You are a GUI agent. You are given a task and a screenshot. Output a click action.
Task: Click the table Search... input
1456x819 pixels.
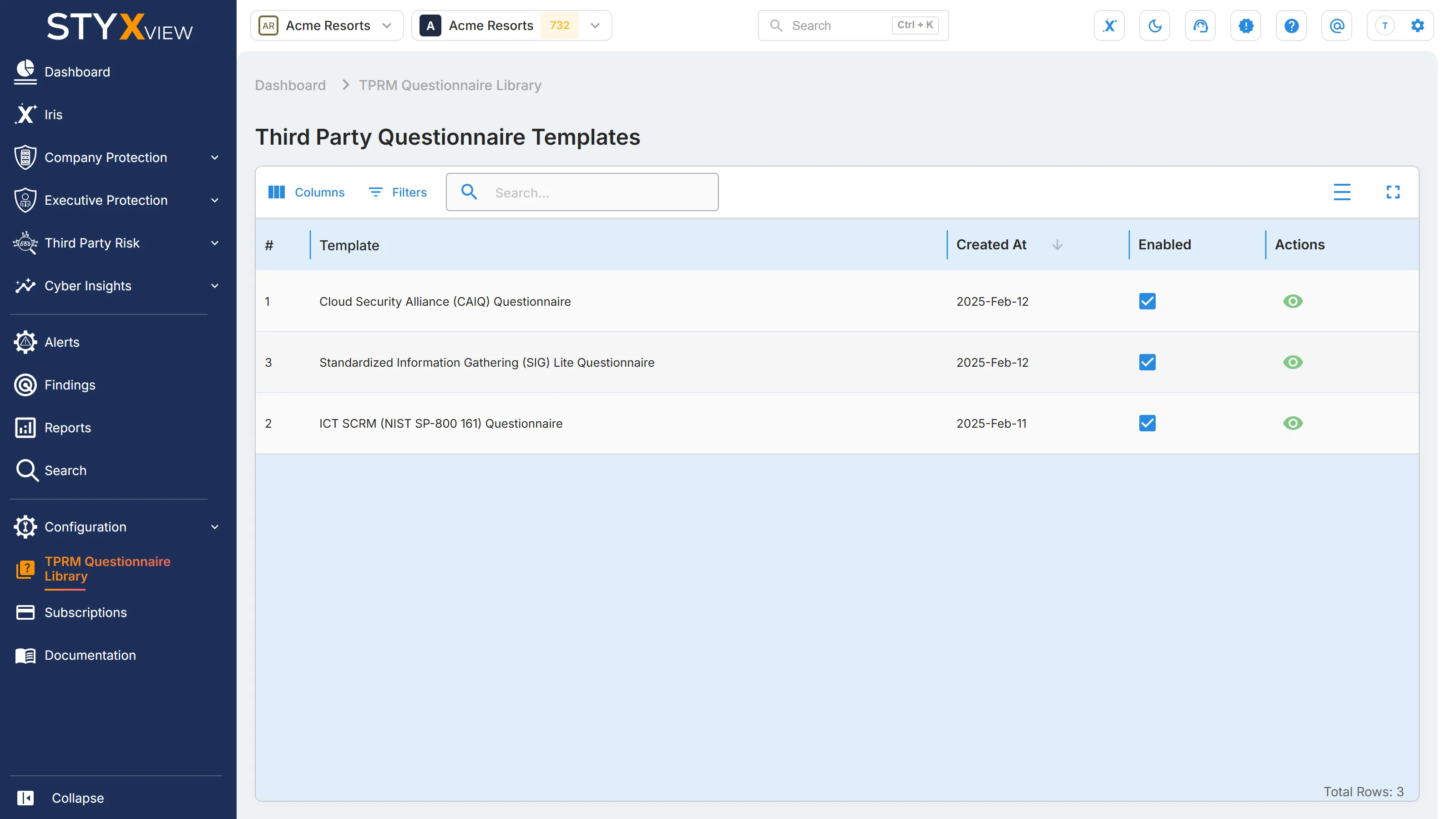tap(582, 192)
